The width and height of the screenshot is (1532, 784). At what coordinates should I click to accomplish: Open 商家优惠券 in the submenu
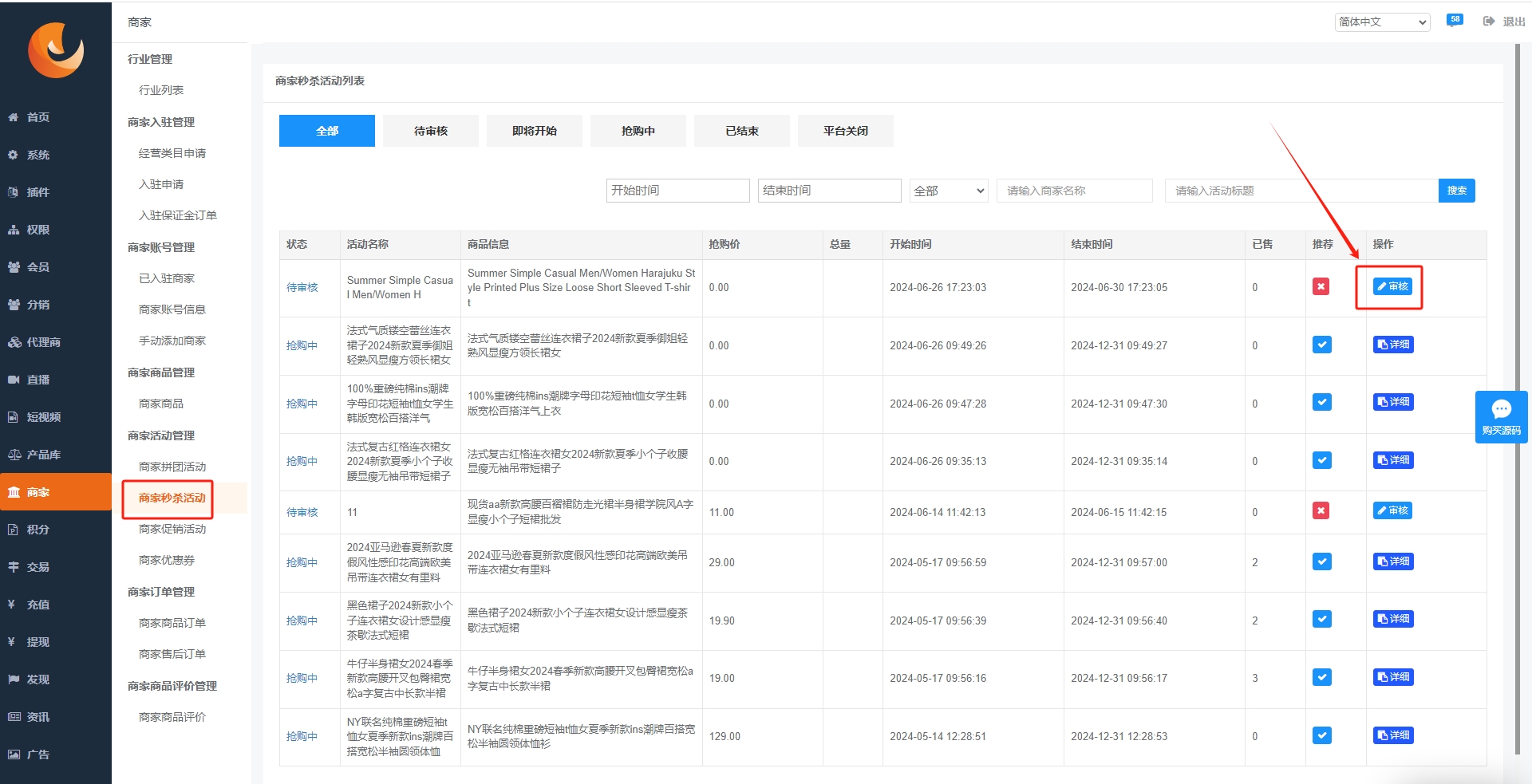pos(167,560)
